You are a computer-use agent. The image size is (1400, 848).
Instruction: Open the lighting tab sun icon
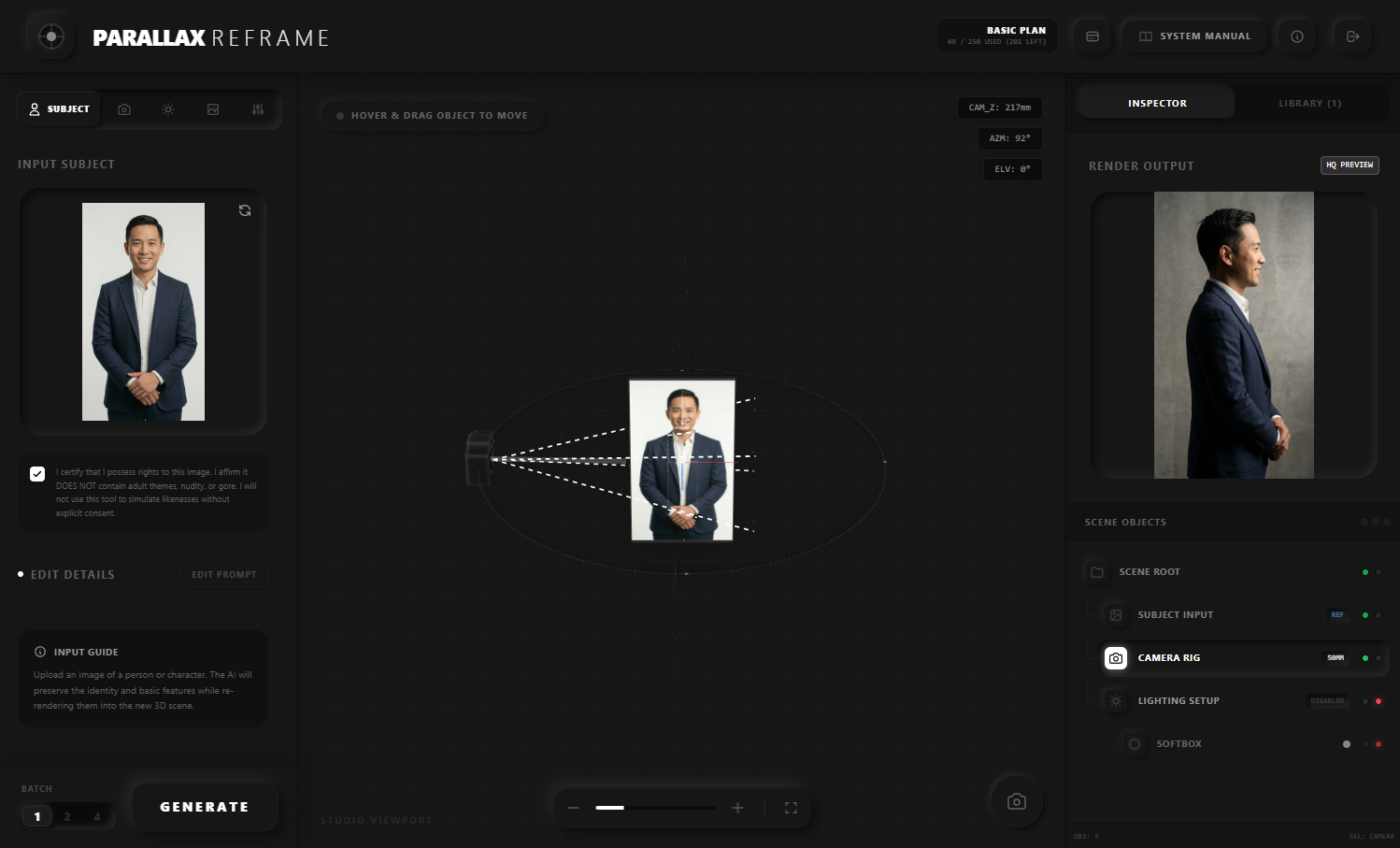pyautogui.click(x=168, y=109)
